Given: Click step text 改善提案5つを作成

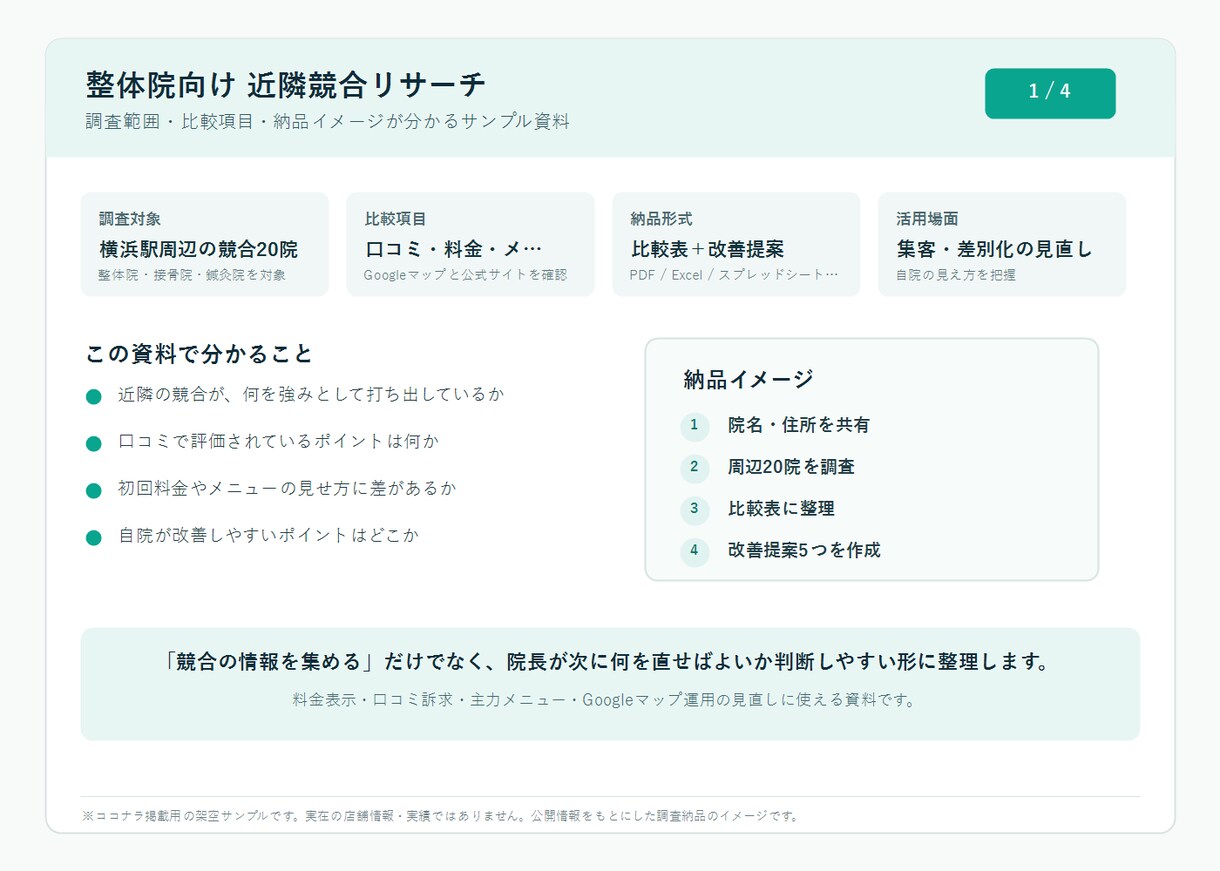Looking at the screenshot, I should point(804,550).
